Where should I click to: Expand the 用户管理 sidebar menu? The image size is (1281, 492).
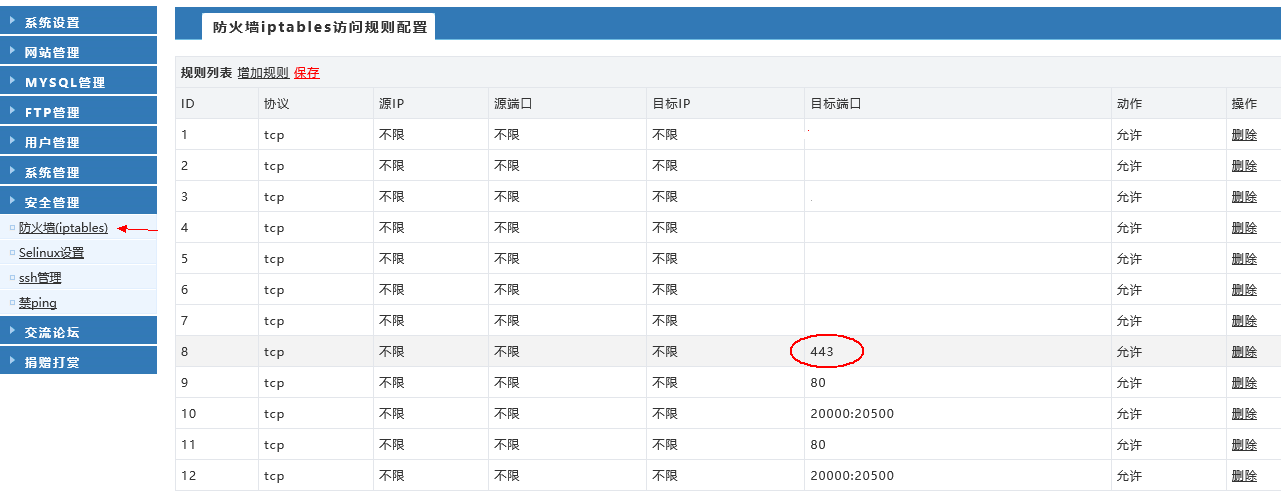78,141
